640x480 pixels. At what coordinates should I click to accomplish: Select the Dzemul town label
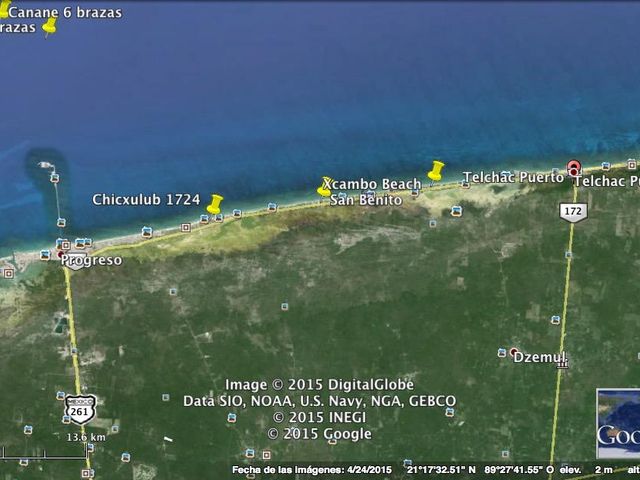(x=540, y=358)
